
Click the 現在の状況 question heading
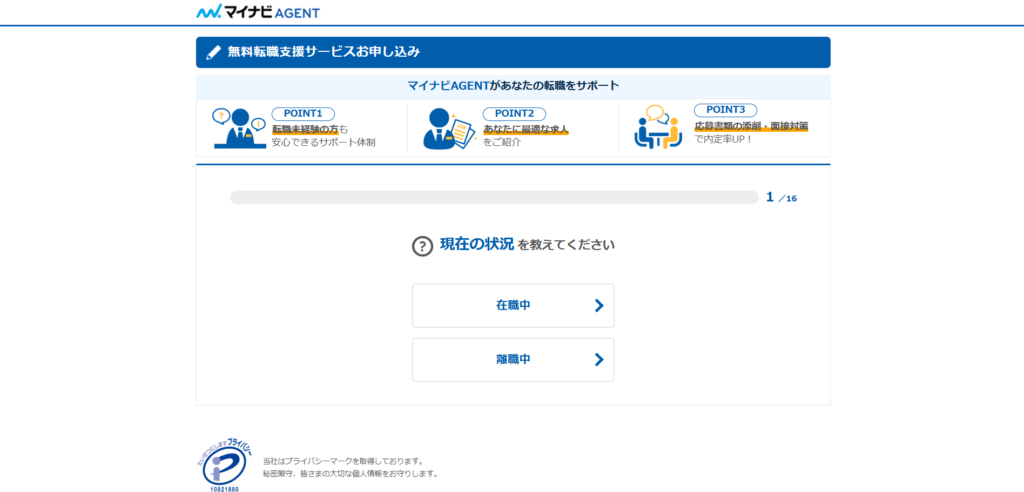pos(477,245)
